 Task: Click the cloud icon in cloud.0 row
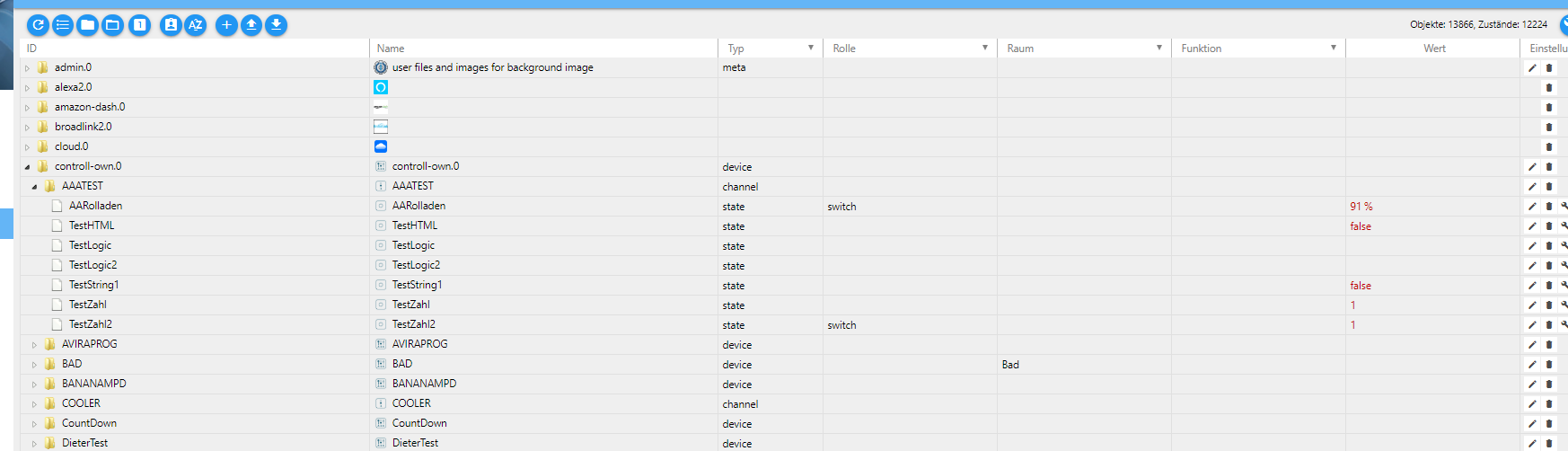click(x=381, y=146)
